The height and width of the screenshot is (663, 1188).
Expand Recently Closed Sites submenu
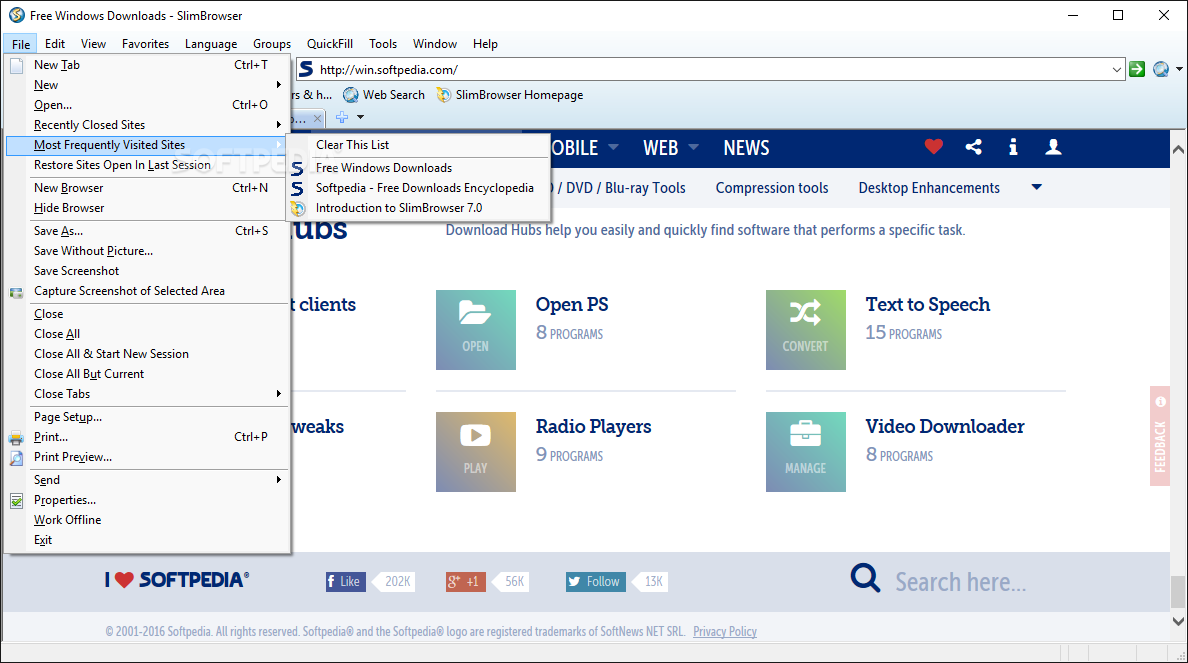pos(148,125)
